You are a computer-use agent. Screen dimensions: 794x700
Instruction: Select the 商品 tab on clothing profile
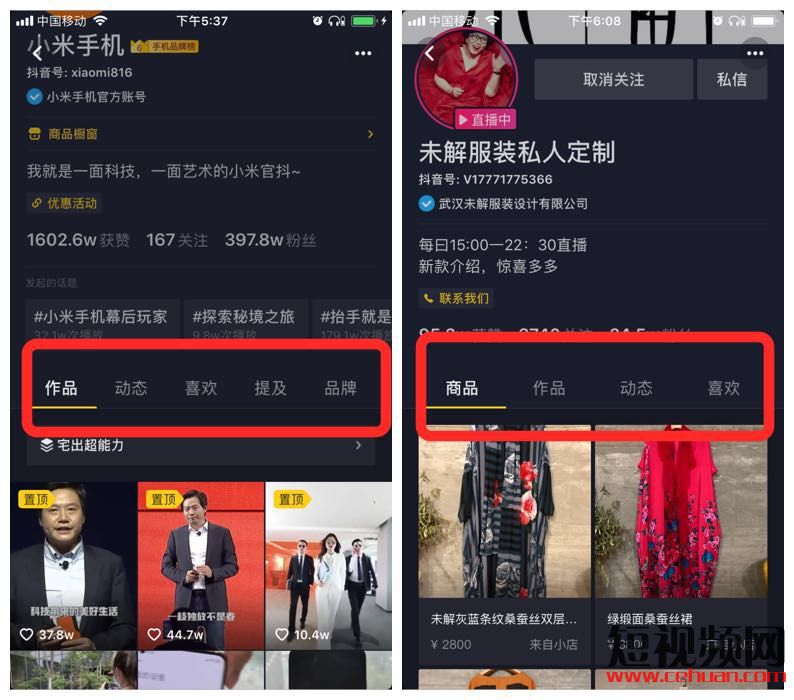(x=462, y=388)
